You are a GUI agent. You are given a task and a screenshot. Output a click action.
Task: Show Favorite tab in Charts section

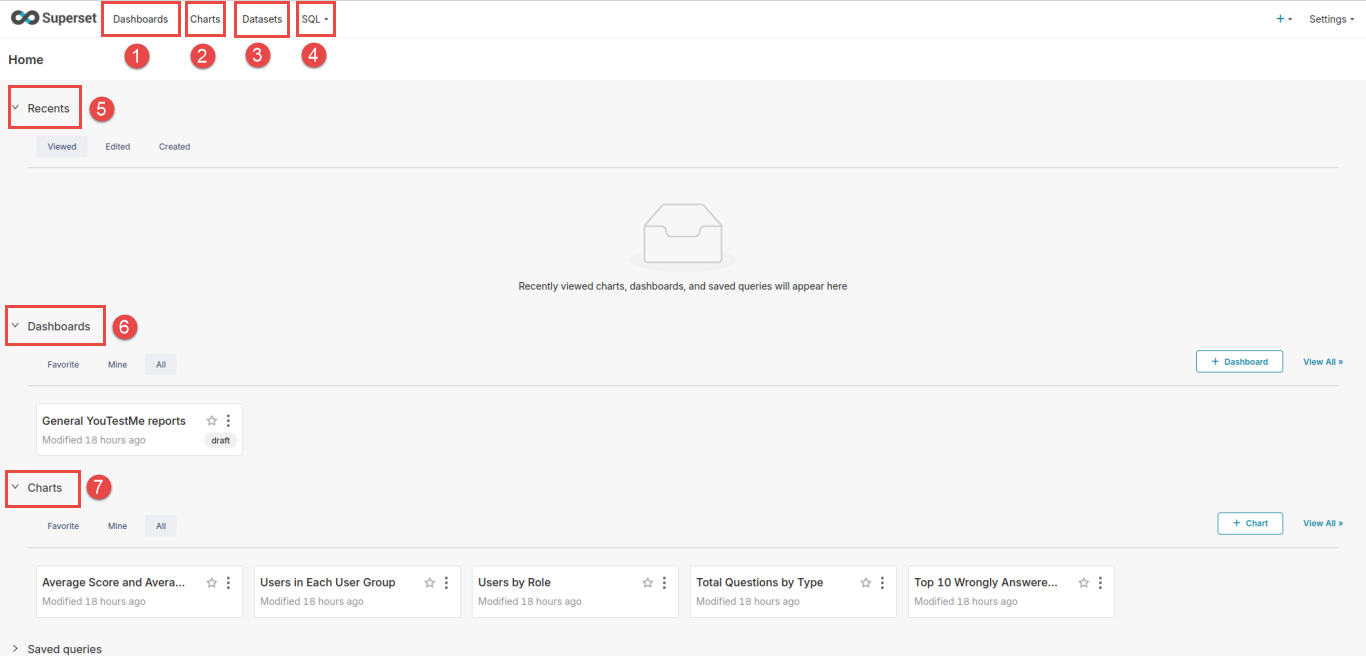[63, 526]
